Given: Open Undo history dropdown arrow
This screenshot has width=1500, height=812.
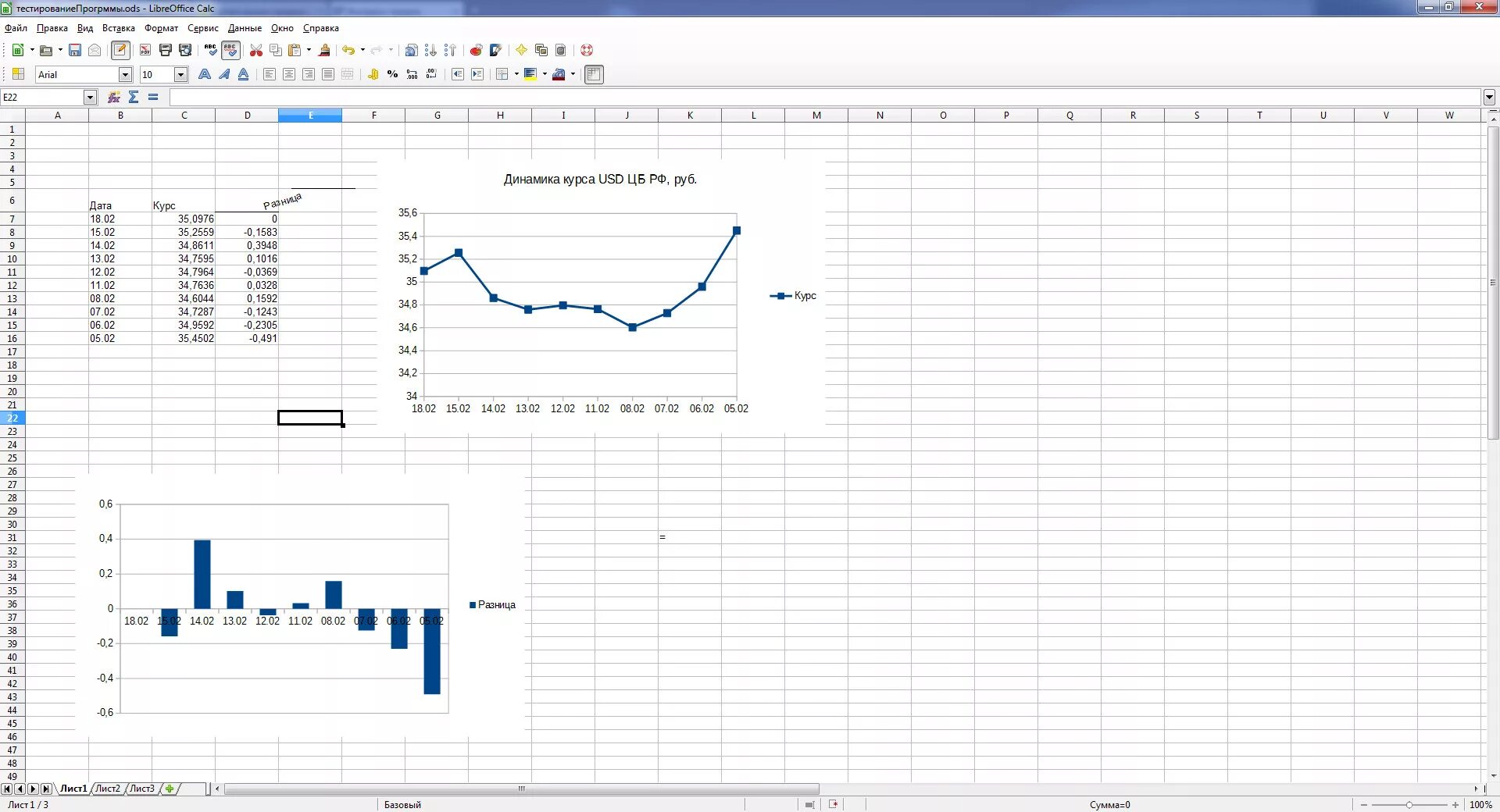Looking at the screenshot, I should pos(362,50).
